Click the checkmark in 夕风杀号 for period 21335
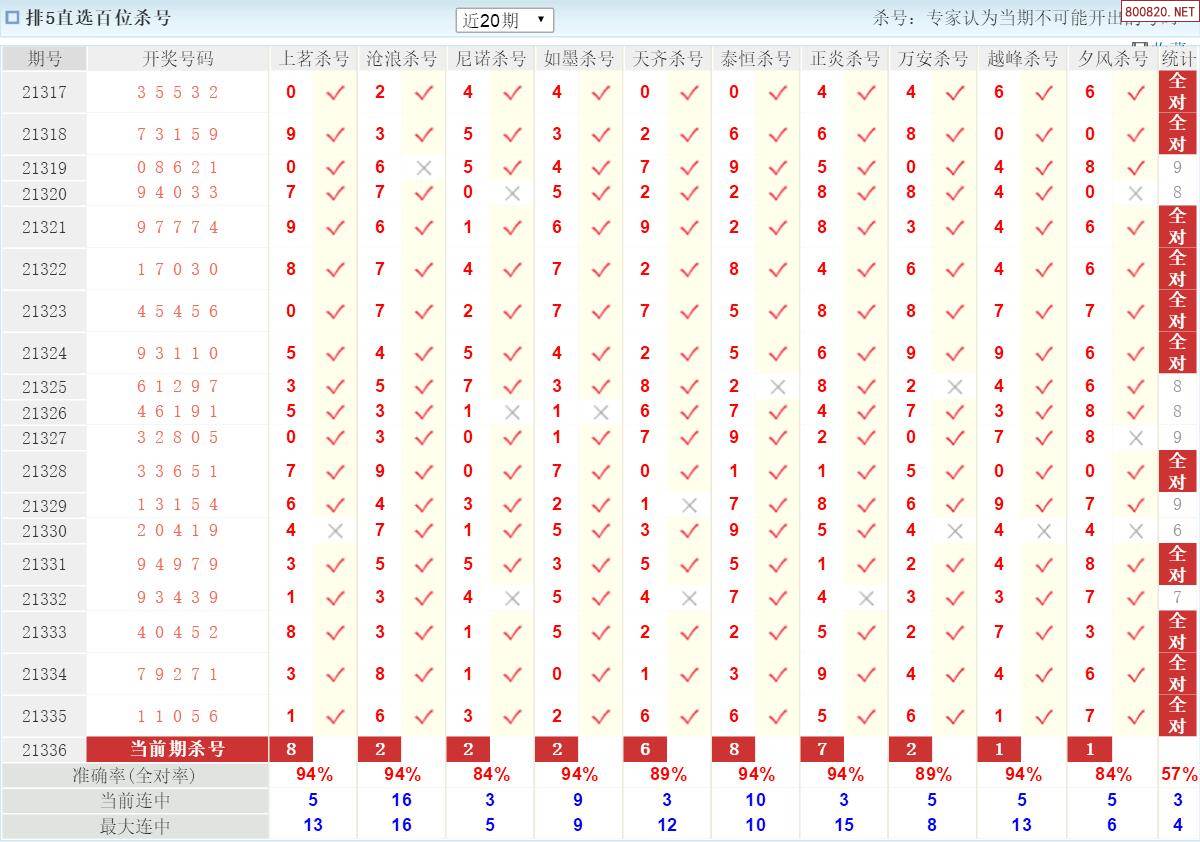The image size is (1200, 842). 1135,716
